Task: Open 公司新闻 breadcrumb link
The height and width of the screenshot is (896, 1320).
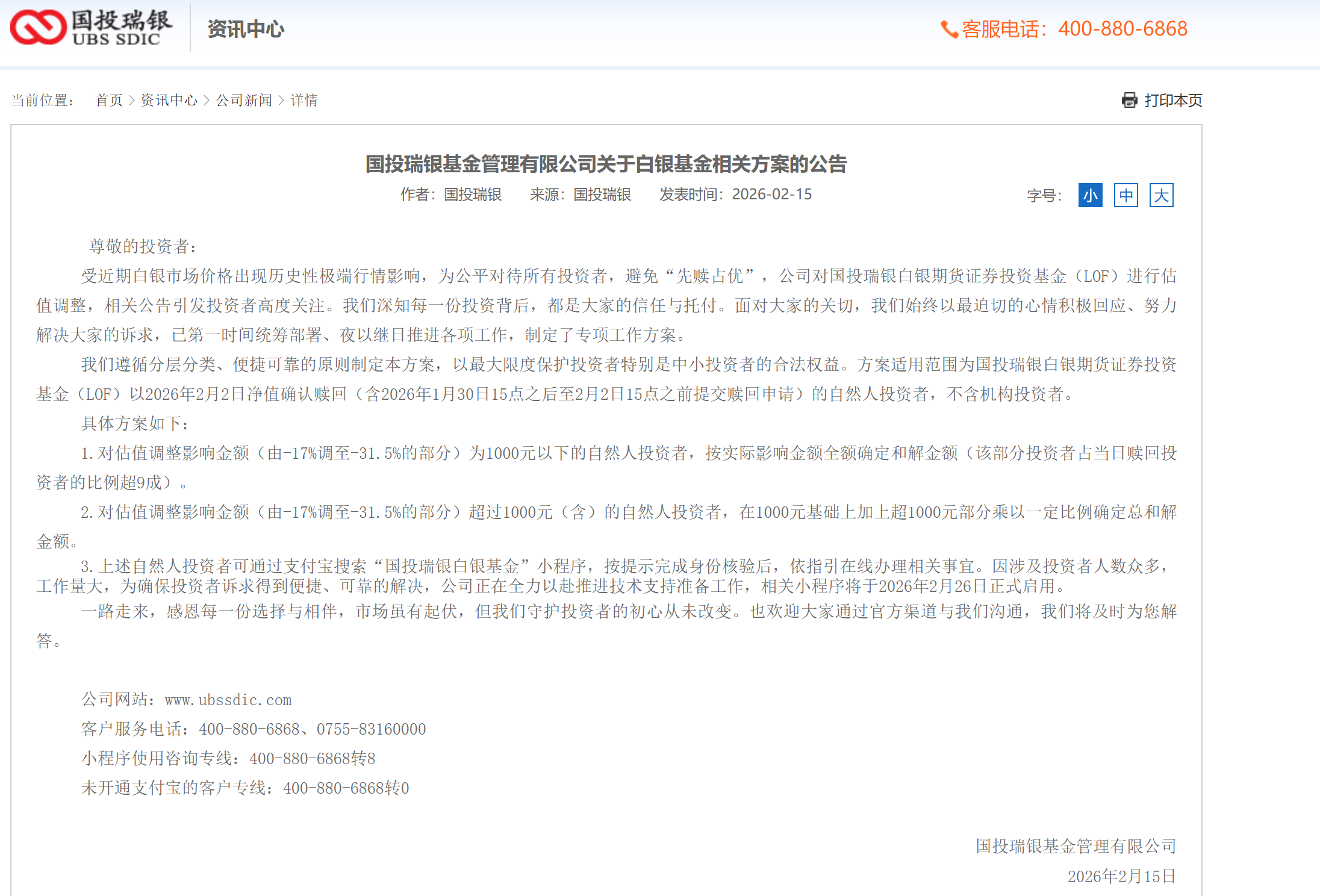Action: [244, 100]
